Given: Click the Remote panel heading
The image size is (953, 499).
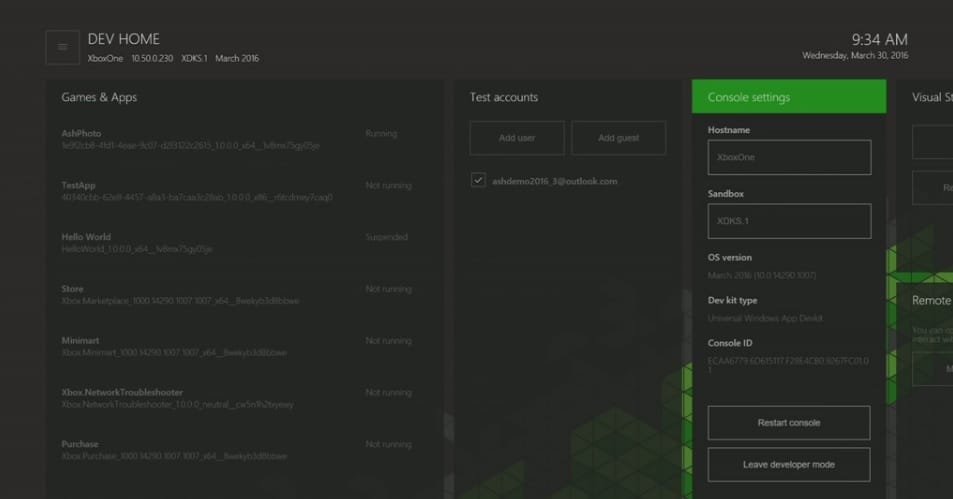Looking at the screenshot, I should point(931,300).
